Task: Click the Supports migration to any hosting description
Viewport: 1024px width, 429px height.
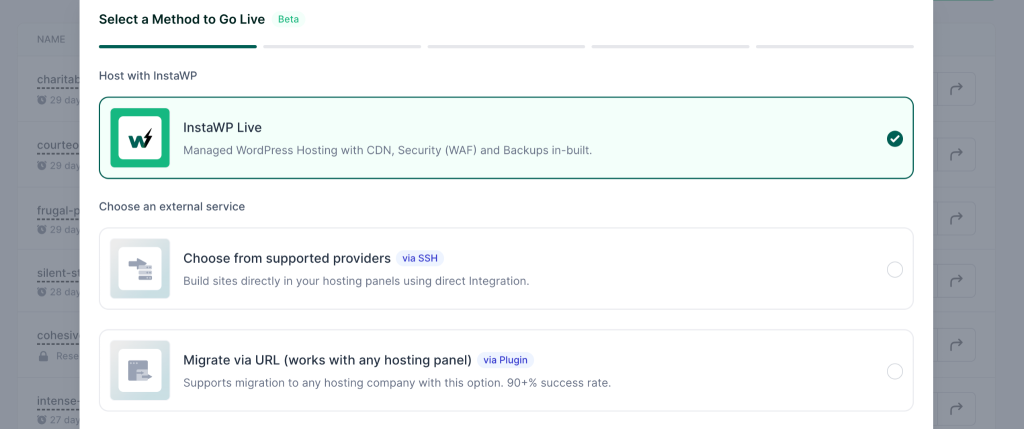Action: click(397, 383)
